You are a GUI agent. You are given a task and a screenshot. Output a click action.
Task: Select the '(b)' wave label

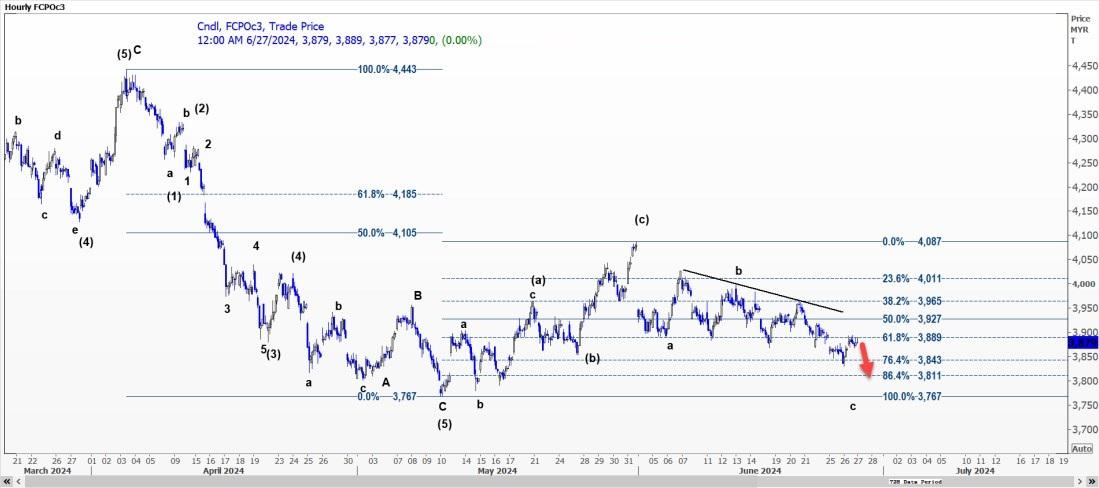[x=592, y=358]
